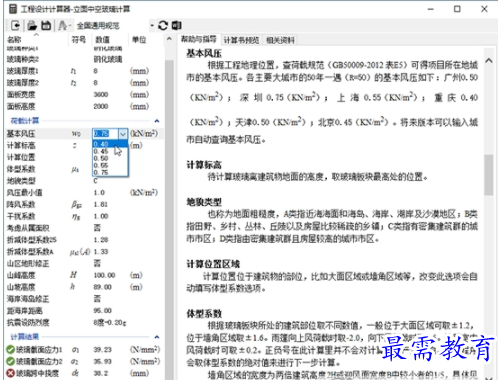The image size is (503, 380).
Task: Click the 数值 column header
Action: tap(102, 40)
